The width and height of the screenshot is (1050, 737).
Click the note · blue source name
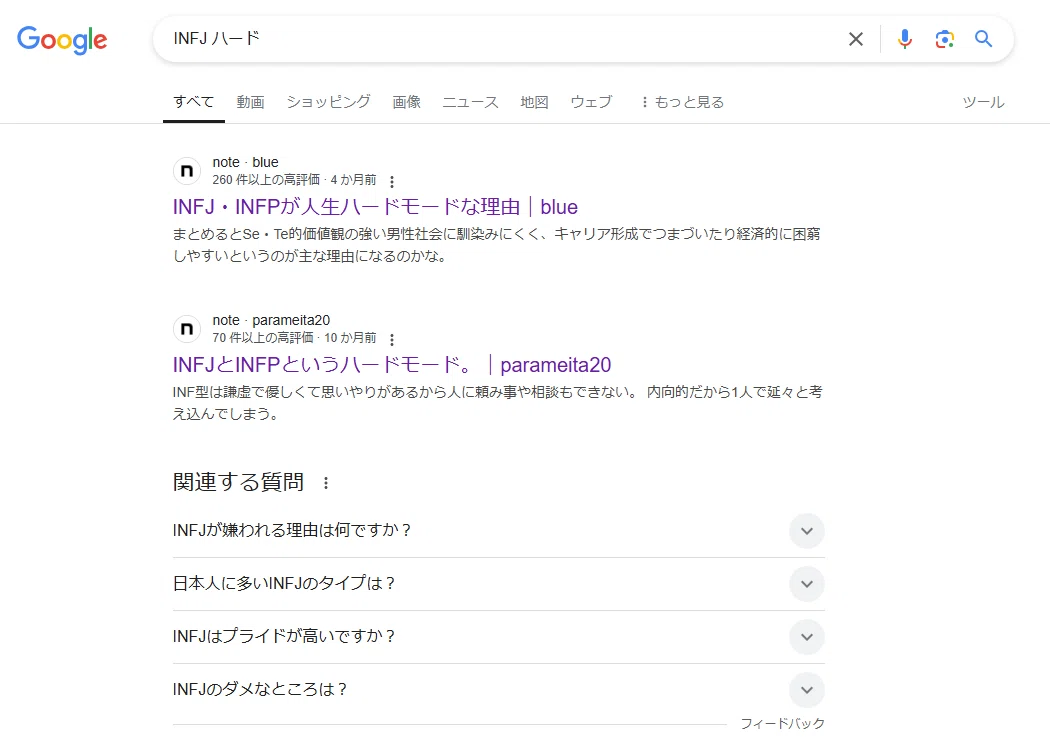pos(245,162)
